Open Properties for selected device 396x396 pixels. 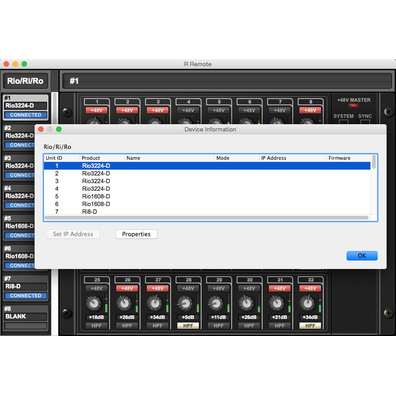(136, 234)
